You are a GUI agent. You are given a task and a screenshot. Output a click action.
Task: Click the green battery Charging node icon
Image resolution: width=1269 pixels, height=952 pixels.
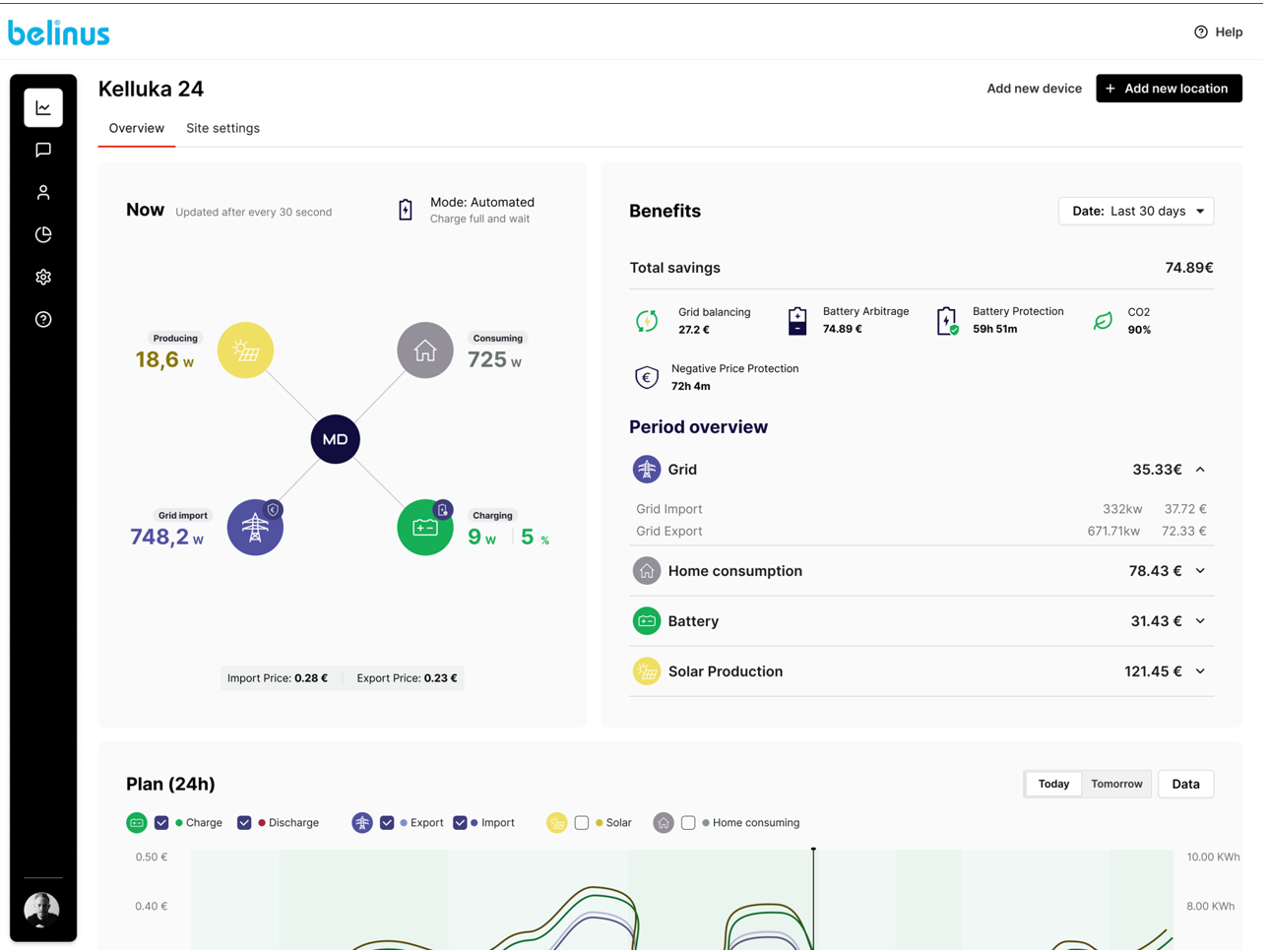click(425, 528)
